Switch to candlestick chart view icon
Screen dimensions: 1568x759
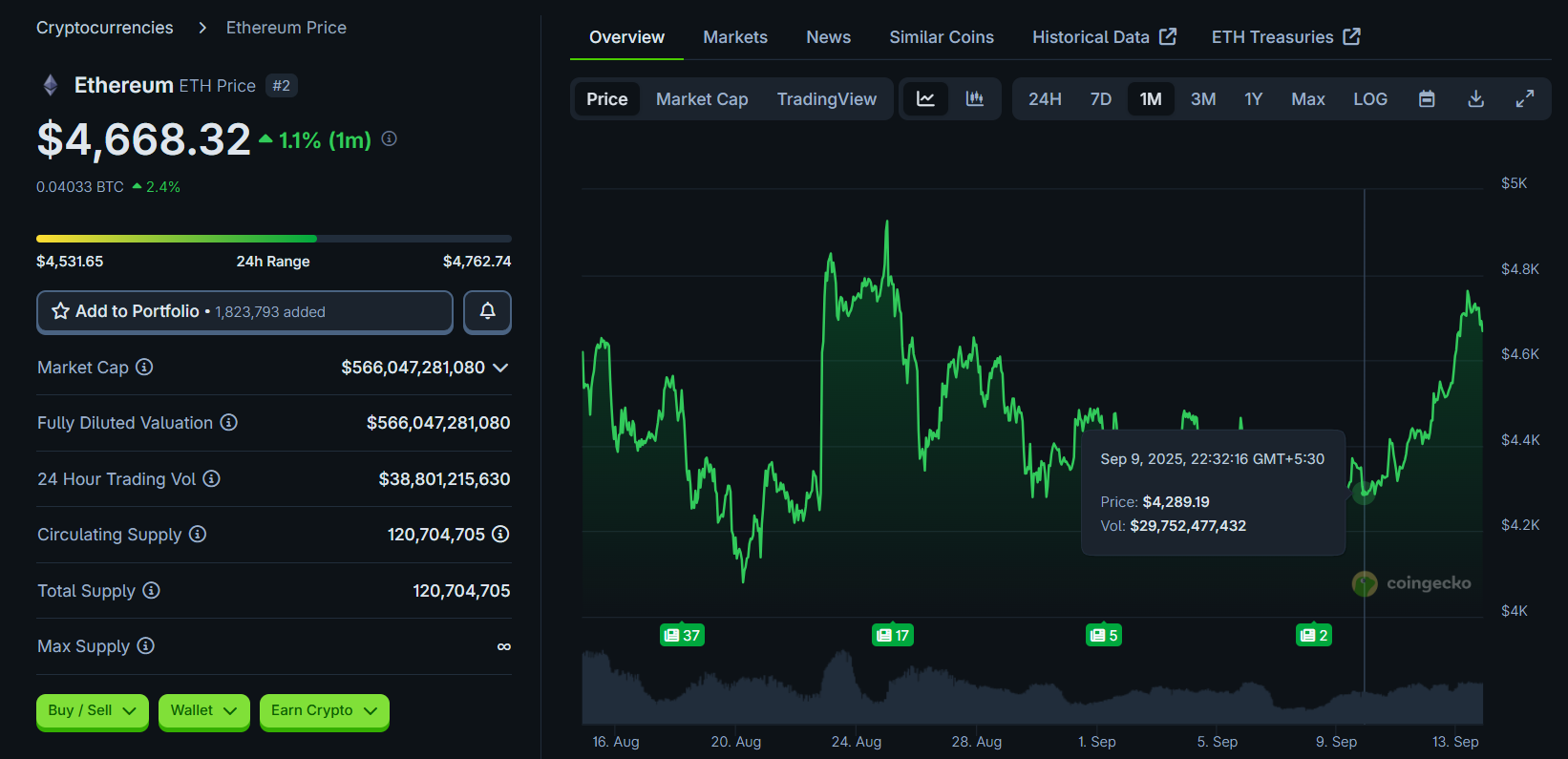[974, 98]
